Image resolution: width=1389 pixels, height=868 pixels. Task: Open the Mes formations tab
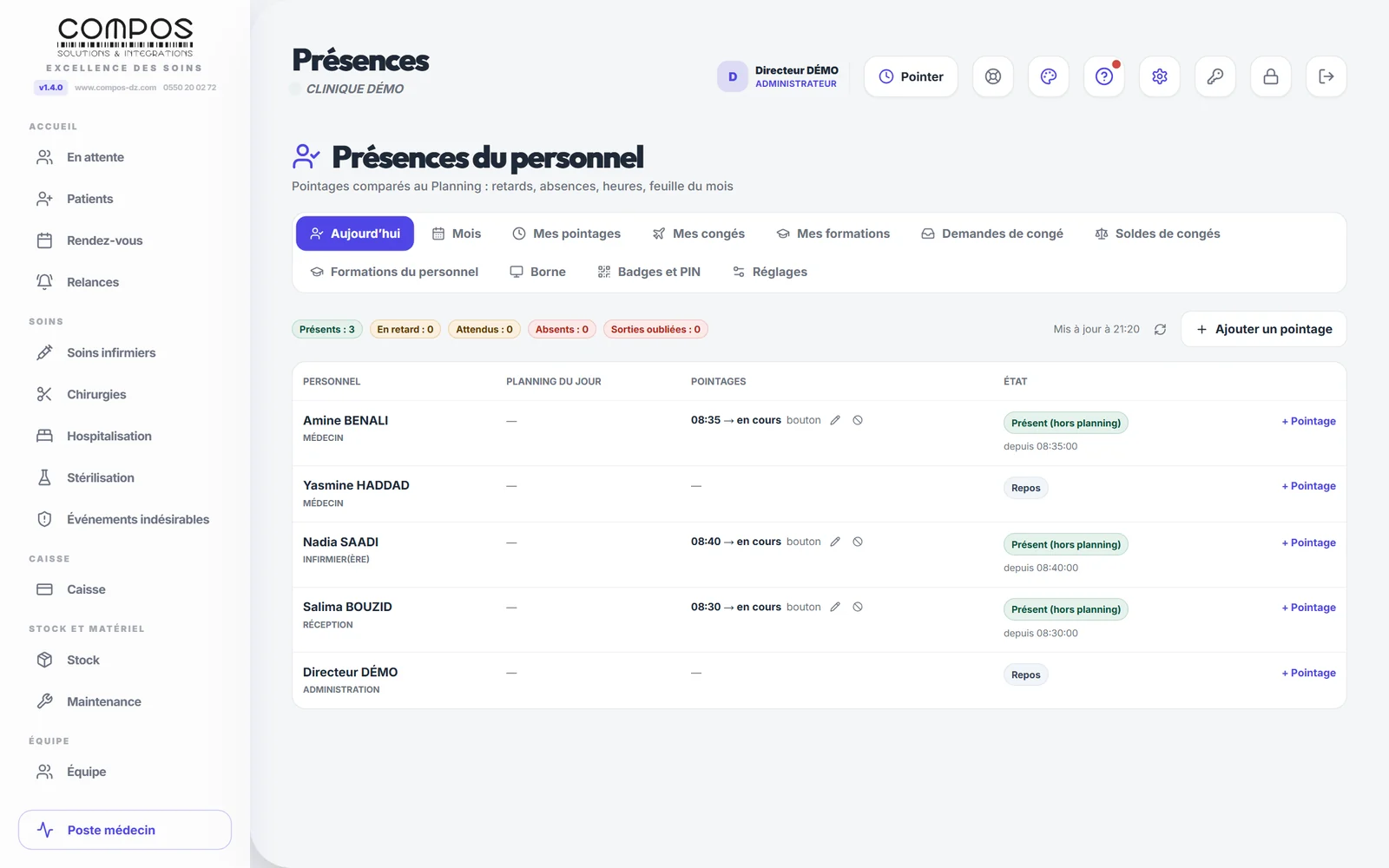pos(833,233)
